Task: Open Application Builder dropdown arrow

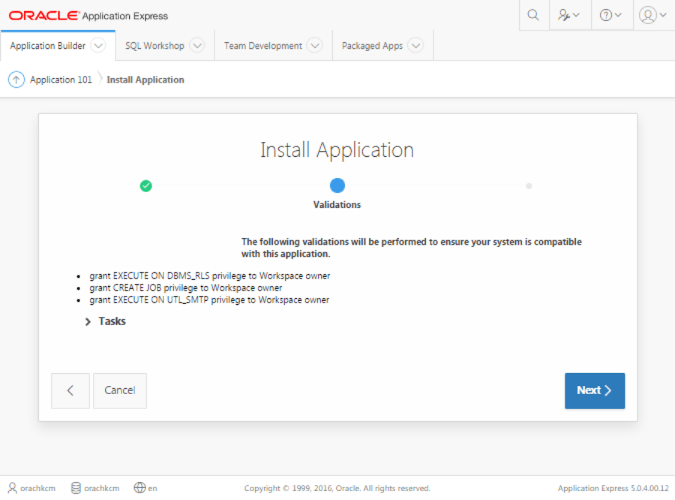Action: tap(98, 45)
